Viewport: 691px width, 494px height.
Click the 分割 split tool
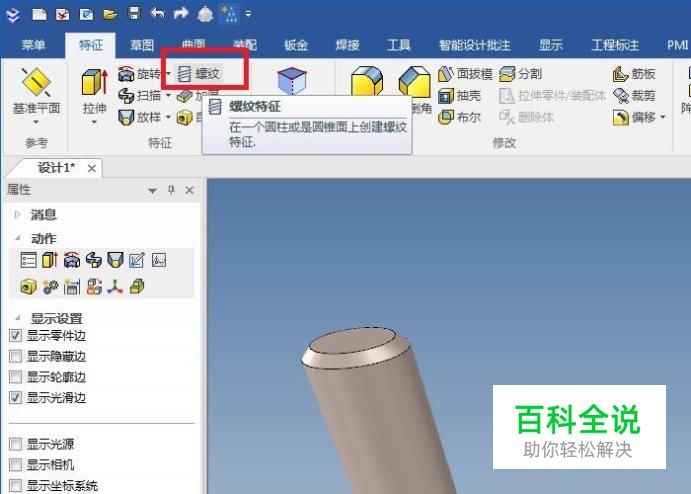pyautogui.click(x=520, y=74)
